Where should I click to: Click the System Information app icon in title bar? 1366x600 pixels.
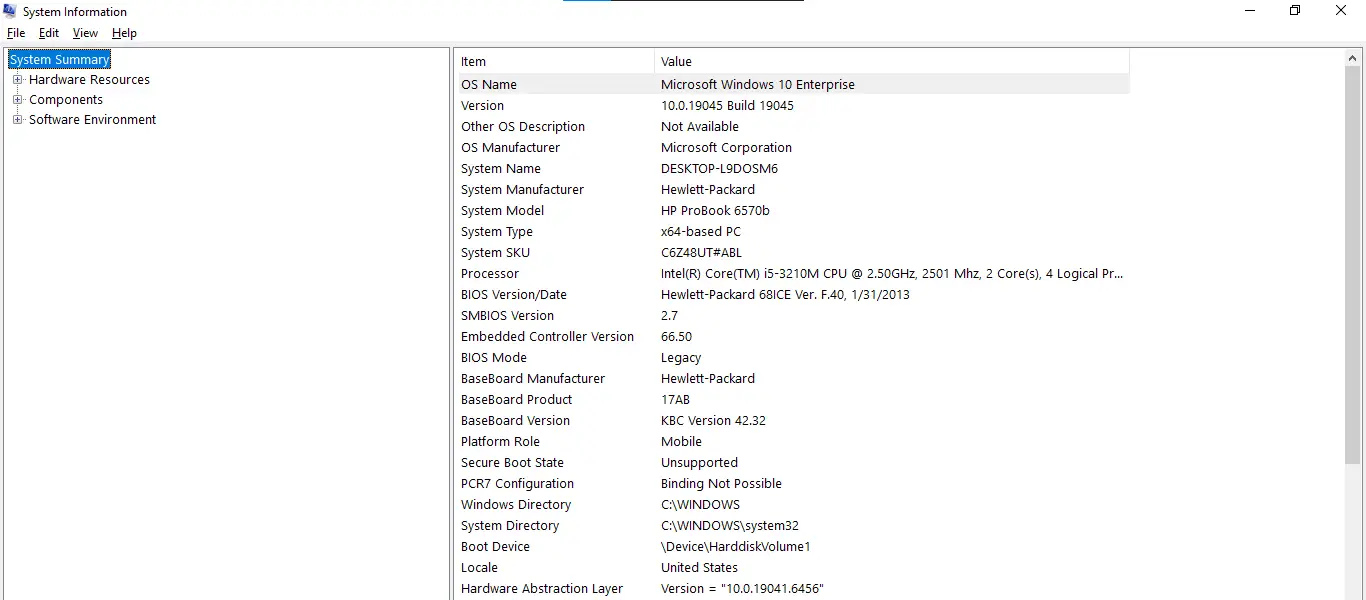tap(10, 11)
